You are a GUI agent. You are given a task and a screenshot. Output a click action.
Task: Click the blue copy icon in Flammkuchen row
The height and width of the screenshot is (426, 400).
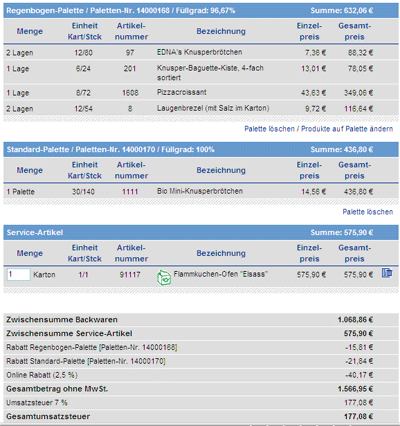click(387, 273)
